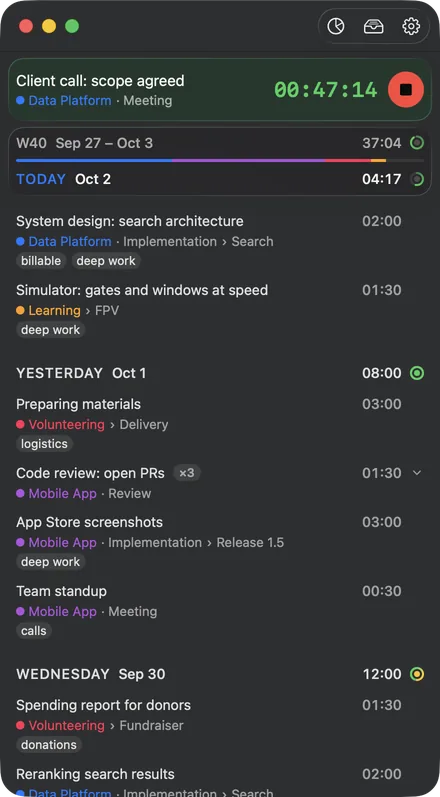The image size is (440, 797).
Task: Click 03:00 duration of Preparing materials
Action: [x=382, y=404]
